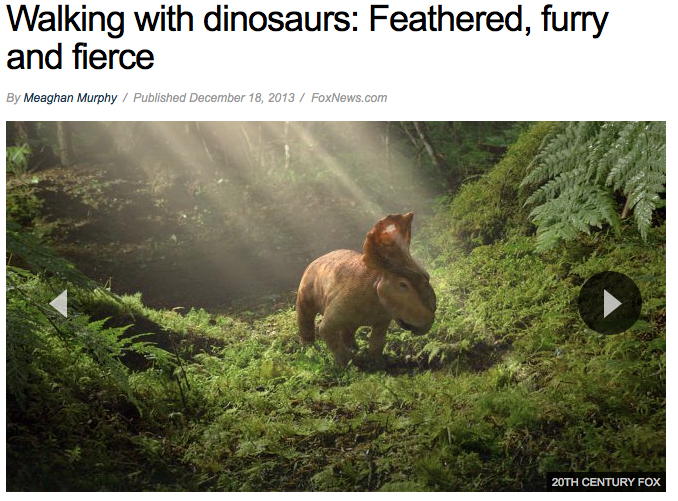The image size is (678, 501).
Task: Click the slash separator before FoxNews.com
Action: 303,98
